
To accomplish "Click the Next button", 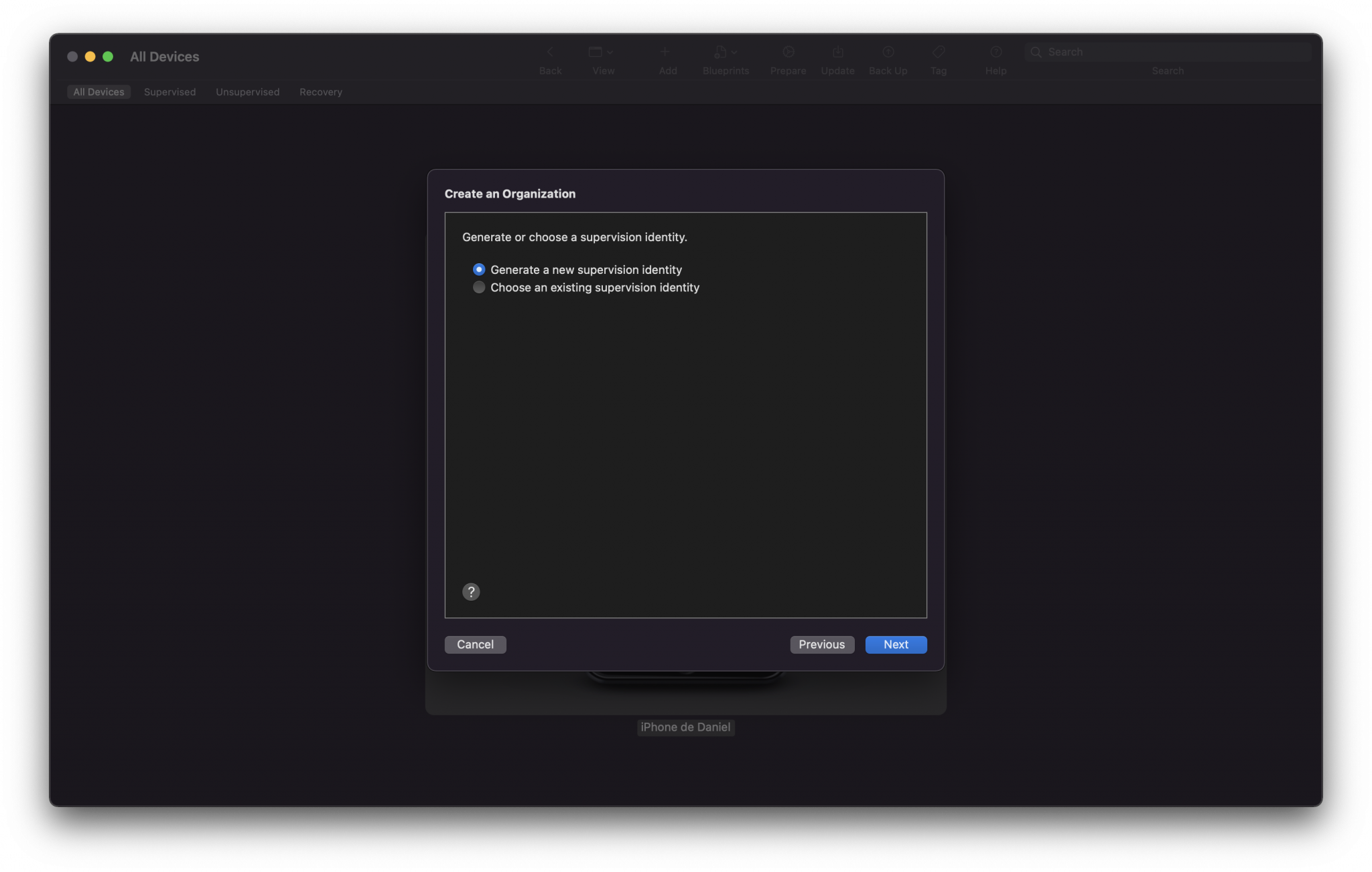I will [895, 644].
